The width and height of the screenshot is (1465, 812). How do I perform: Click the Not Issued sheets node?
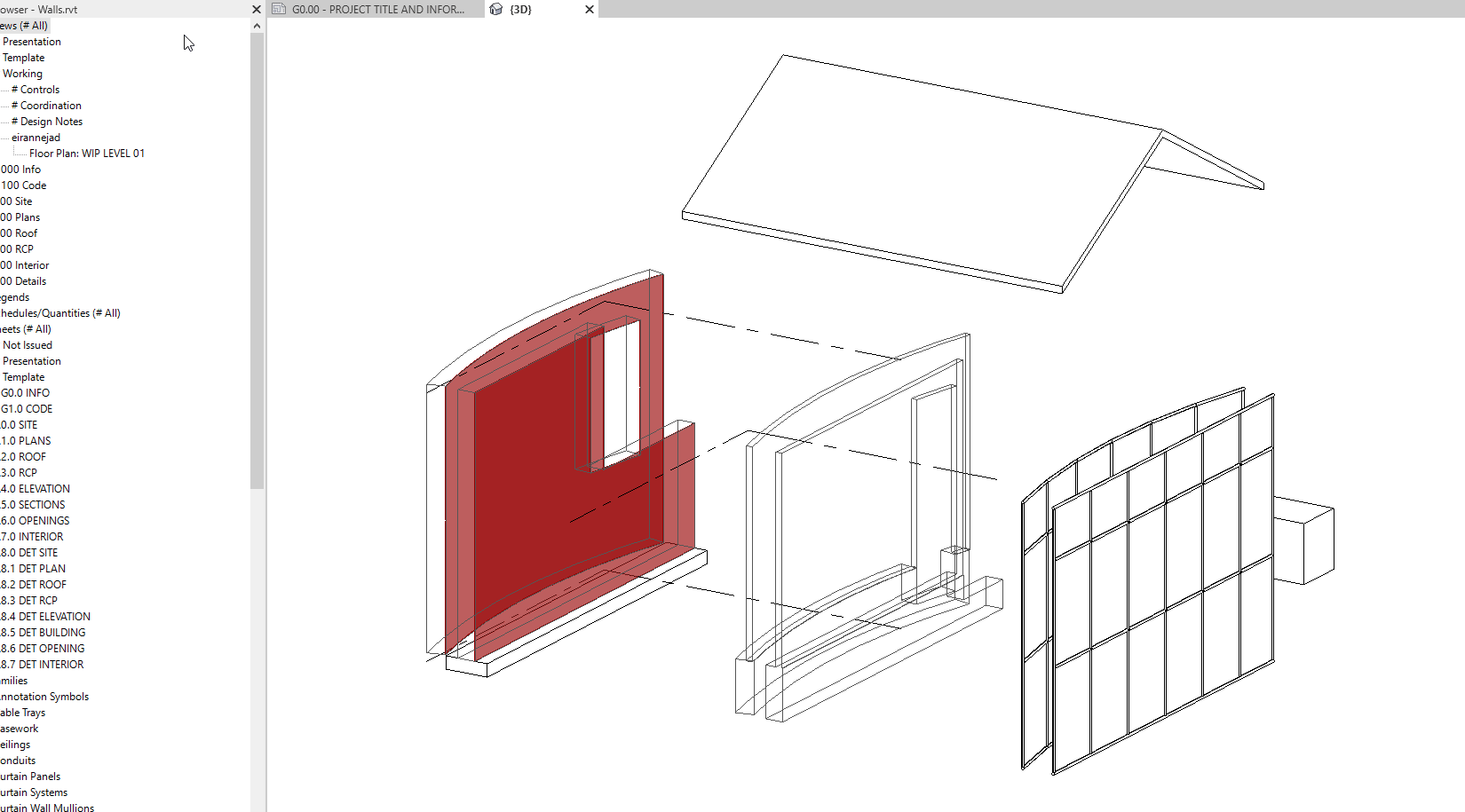27,345
